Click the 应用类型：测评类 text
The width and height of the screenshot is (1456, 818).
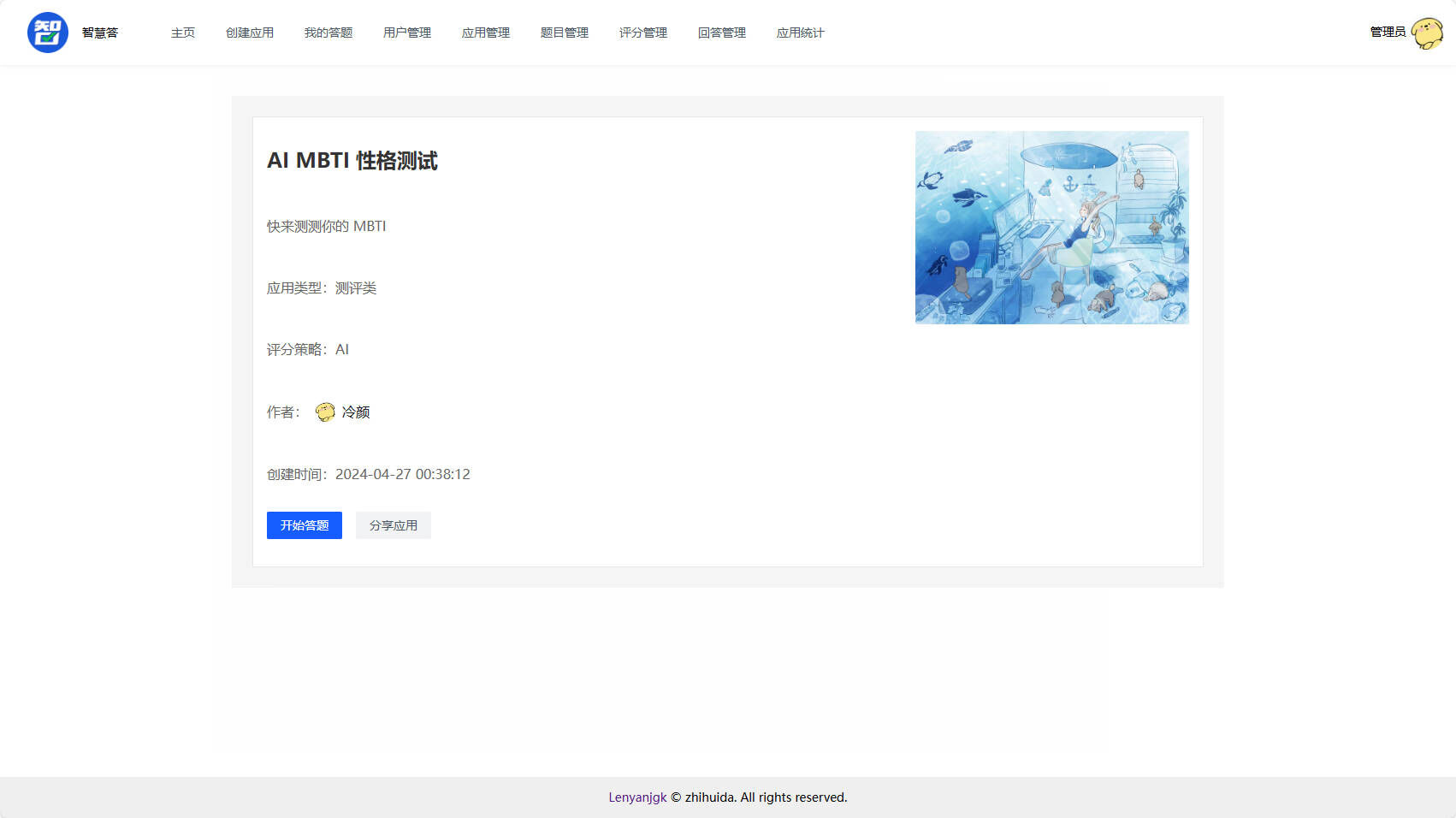click(322, 288)
